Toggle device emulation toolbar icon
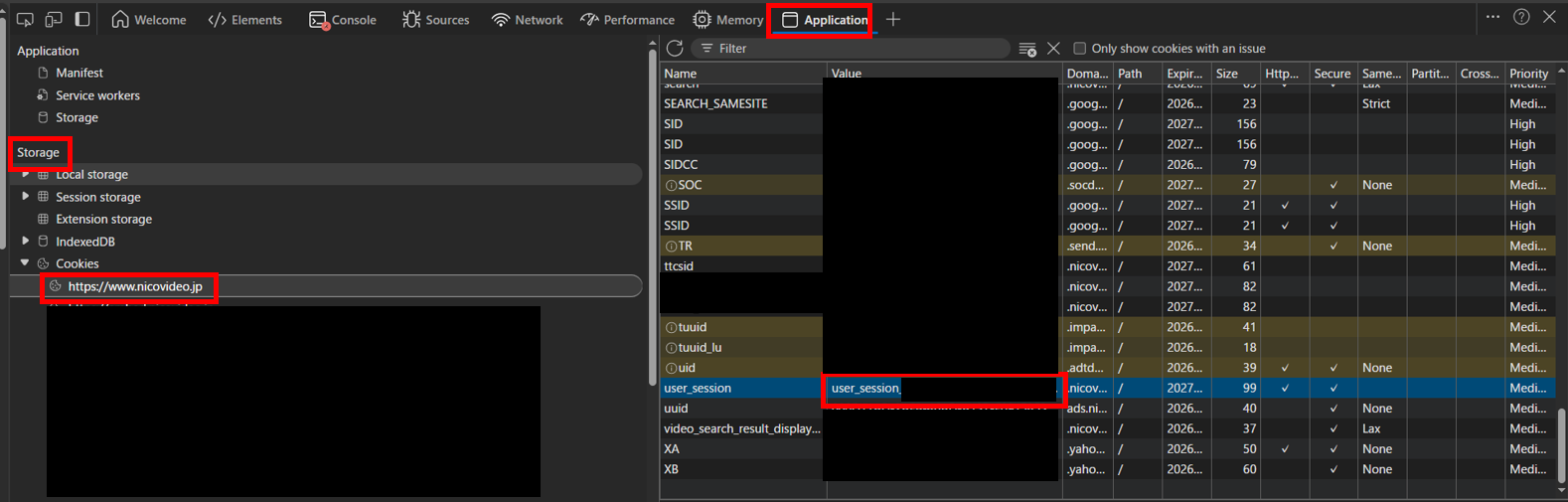 pyautogui.click(x=54, y=19)
